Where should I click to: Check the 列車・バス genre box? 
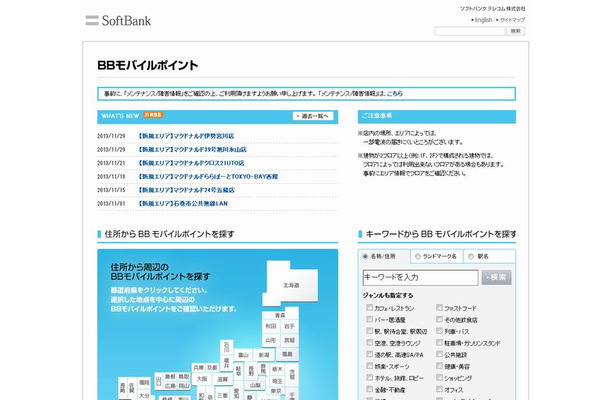pos(439,331)
